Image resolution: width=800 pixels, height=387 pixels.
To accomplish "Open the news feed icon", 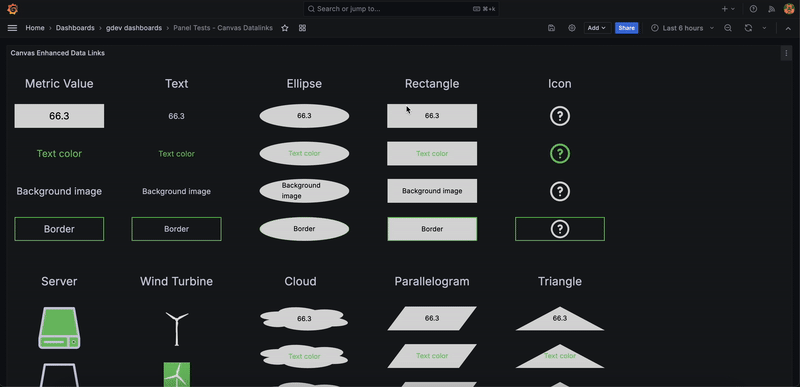I will click(x=771, y=9).
